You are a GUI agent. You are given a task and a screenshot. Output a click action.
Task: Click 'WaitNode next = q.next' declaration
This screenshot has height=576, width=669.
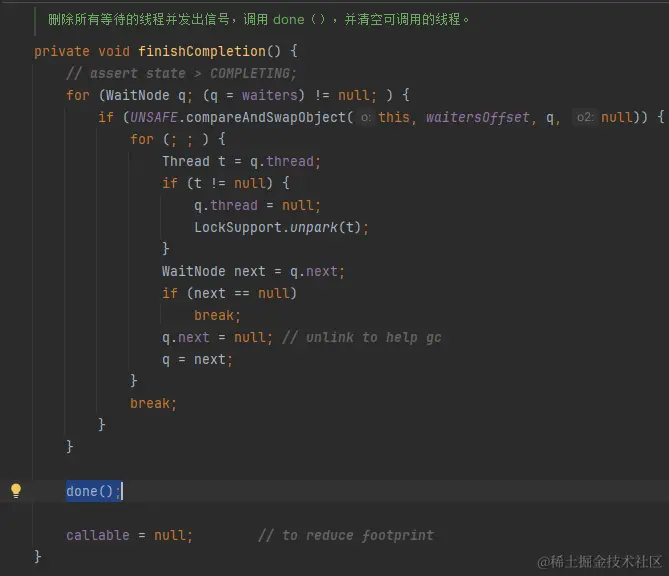click(x=253, y=271)
